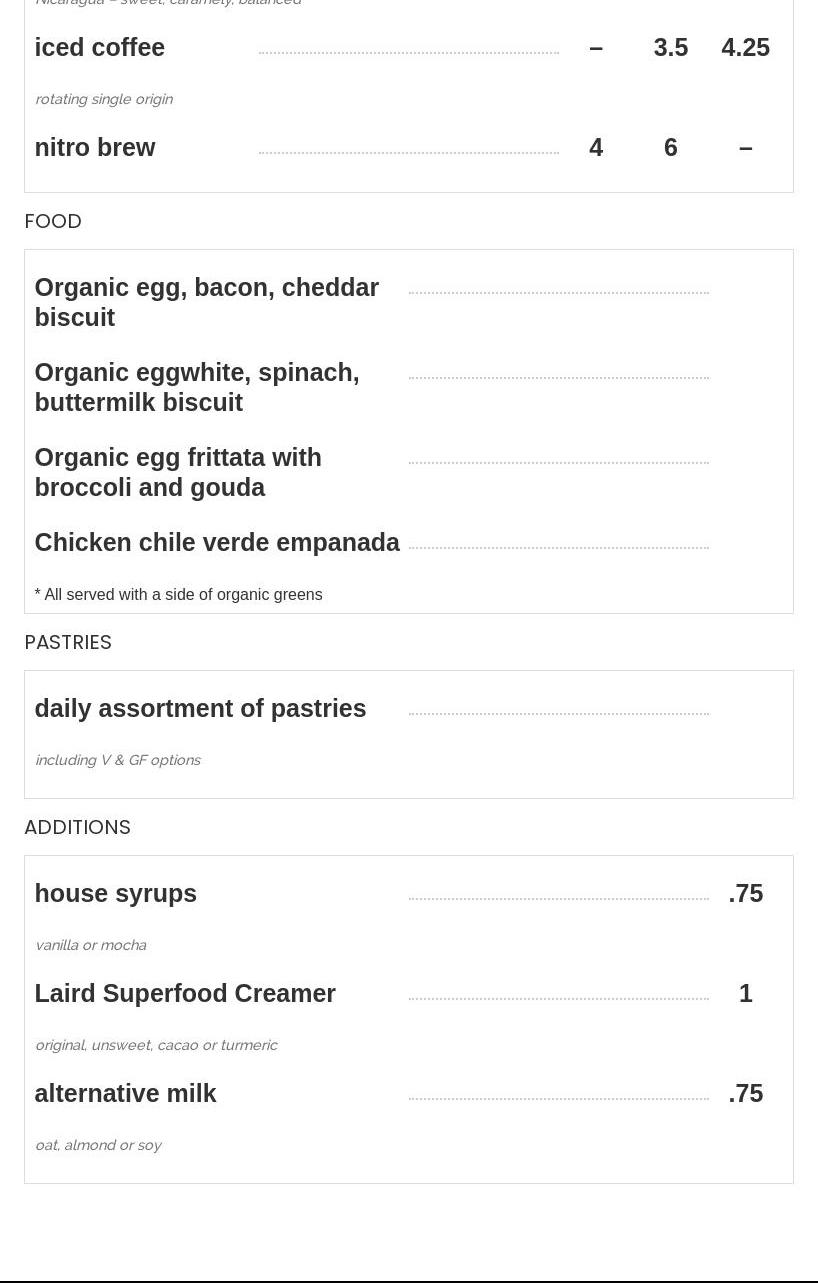This screenshot has height=1283, width=818.
Task: Click Laird Superfood Creamer item
Action: click(x=185, y=993)
